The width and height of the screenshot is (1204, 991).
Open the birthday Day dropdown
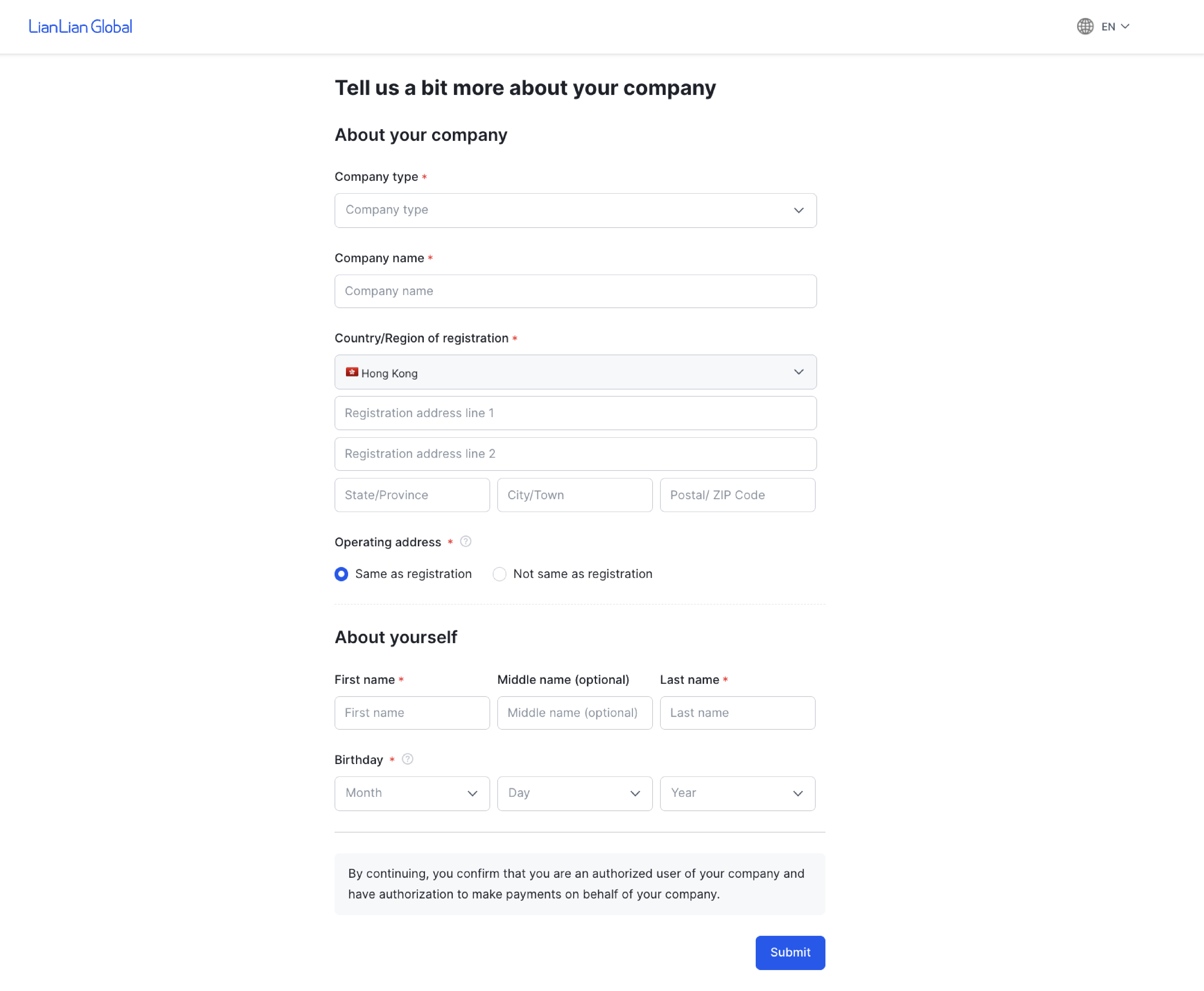pyautogui.click(x=574, y=793)
